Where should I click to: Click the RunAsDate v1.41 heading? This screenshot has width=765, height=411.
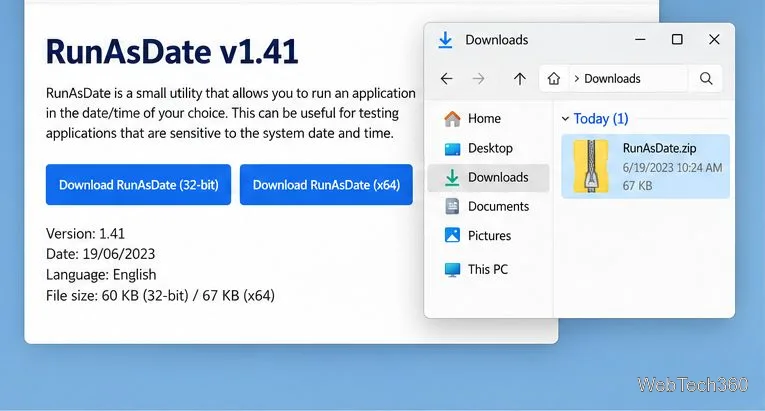(172, 52)
